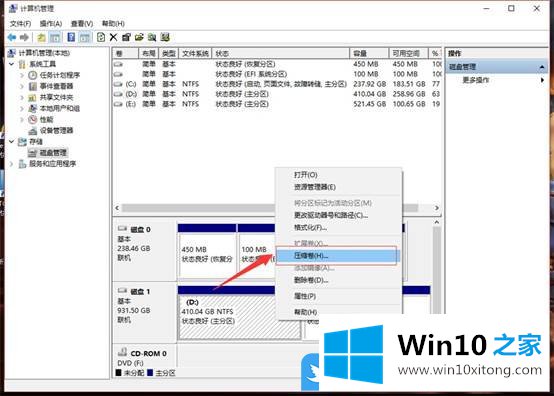Select the 450 MB recovery partition on 磁盘 0
Image resolution: width=554 pixels, height=396 pixels.
207,251
